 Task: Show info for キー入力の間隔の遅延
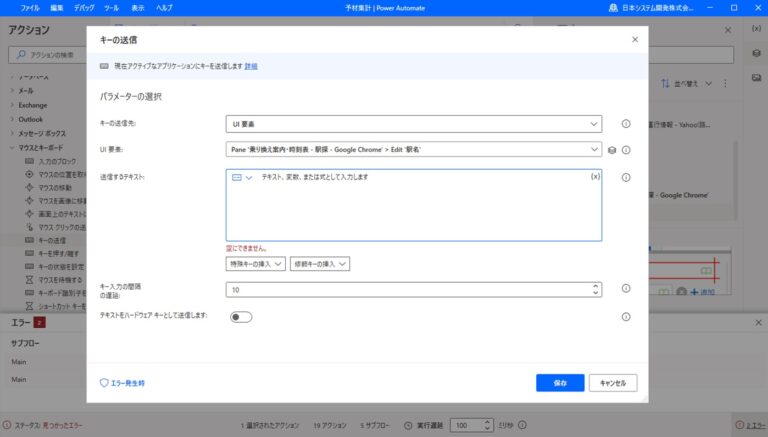tap(626, 289)
